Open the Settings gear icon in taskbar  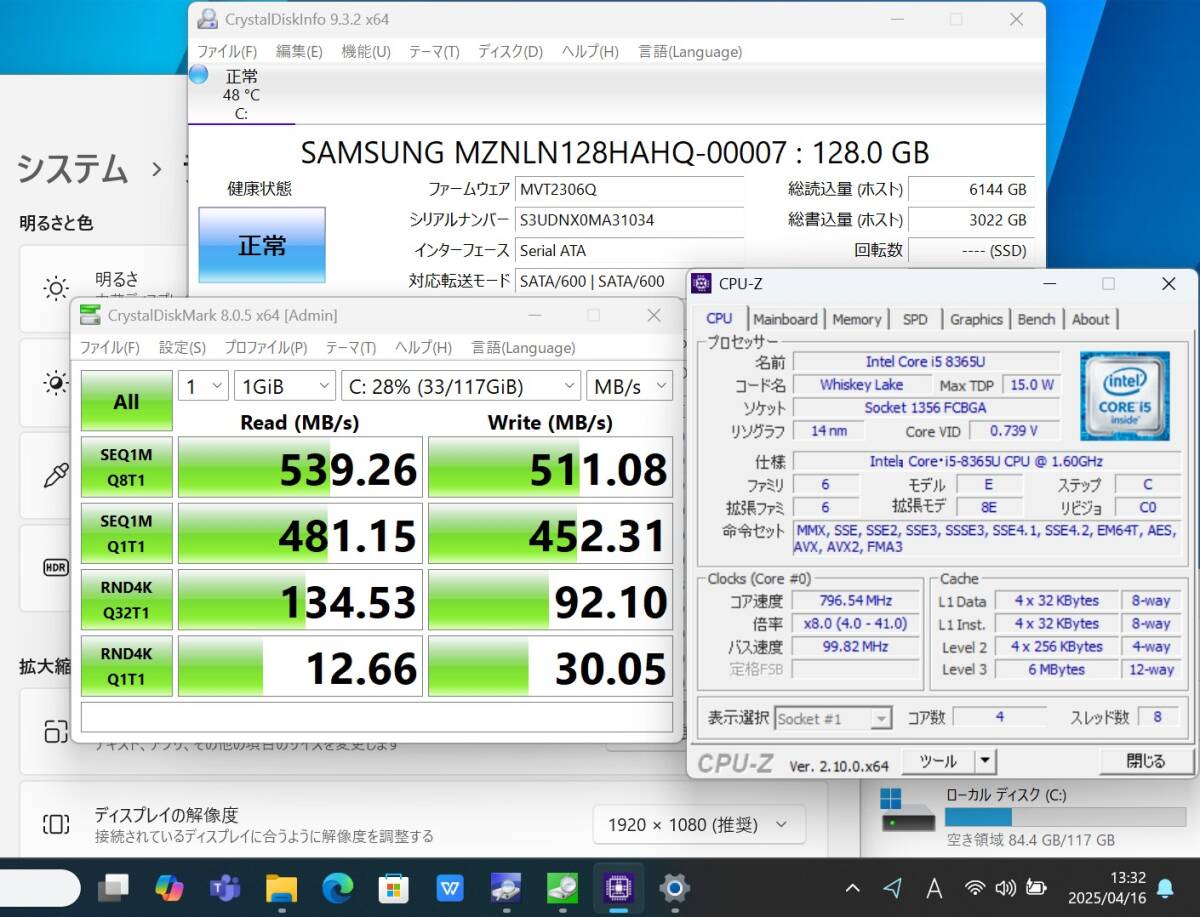(x=674, y=886)
